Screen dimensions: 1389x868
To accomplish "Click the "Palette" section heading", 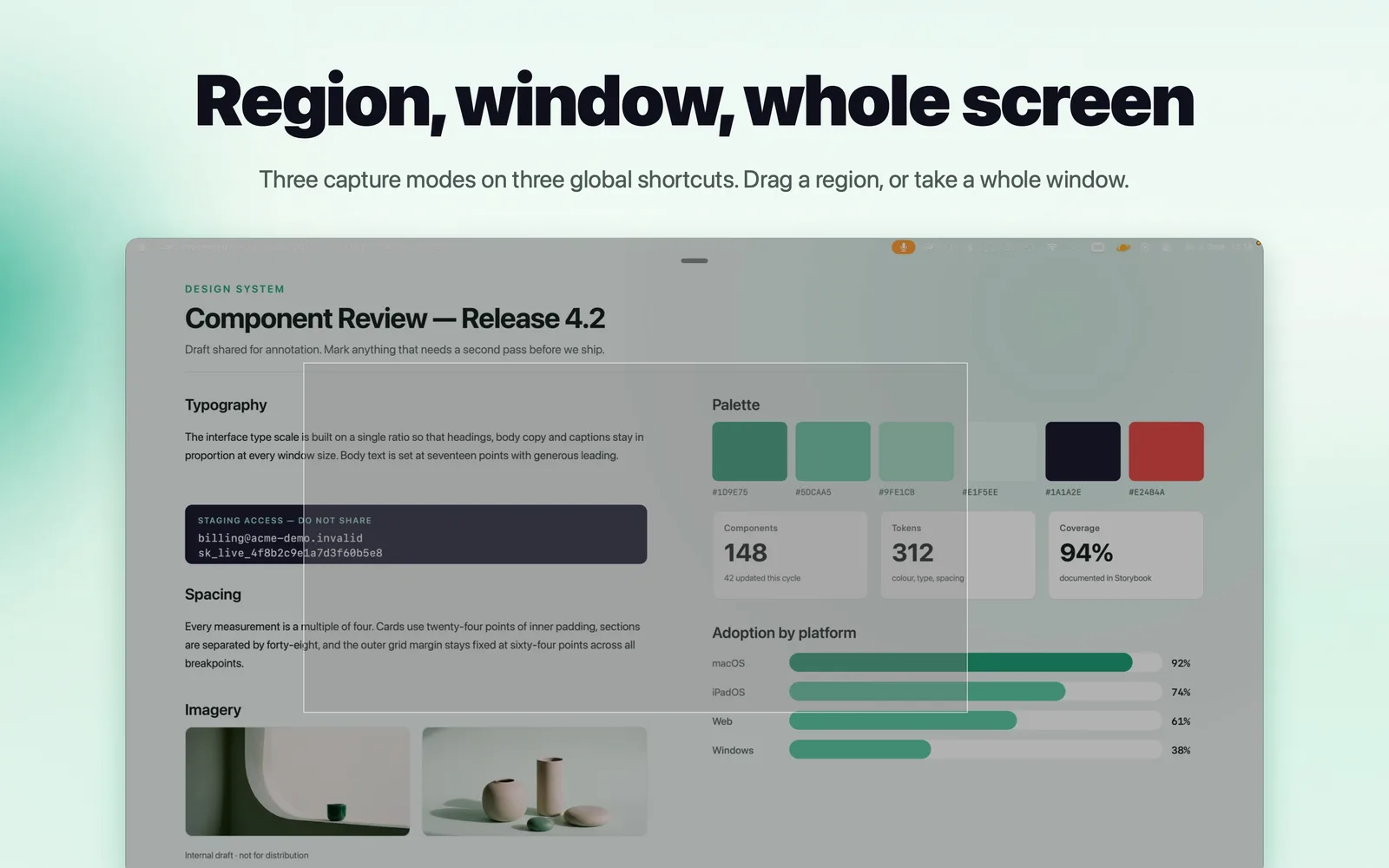I will pyautogui.click(x=736, y=404).
